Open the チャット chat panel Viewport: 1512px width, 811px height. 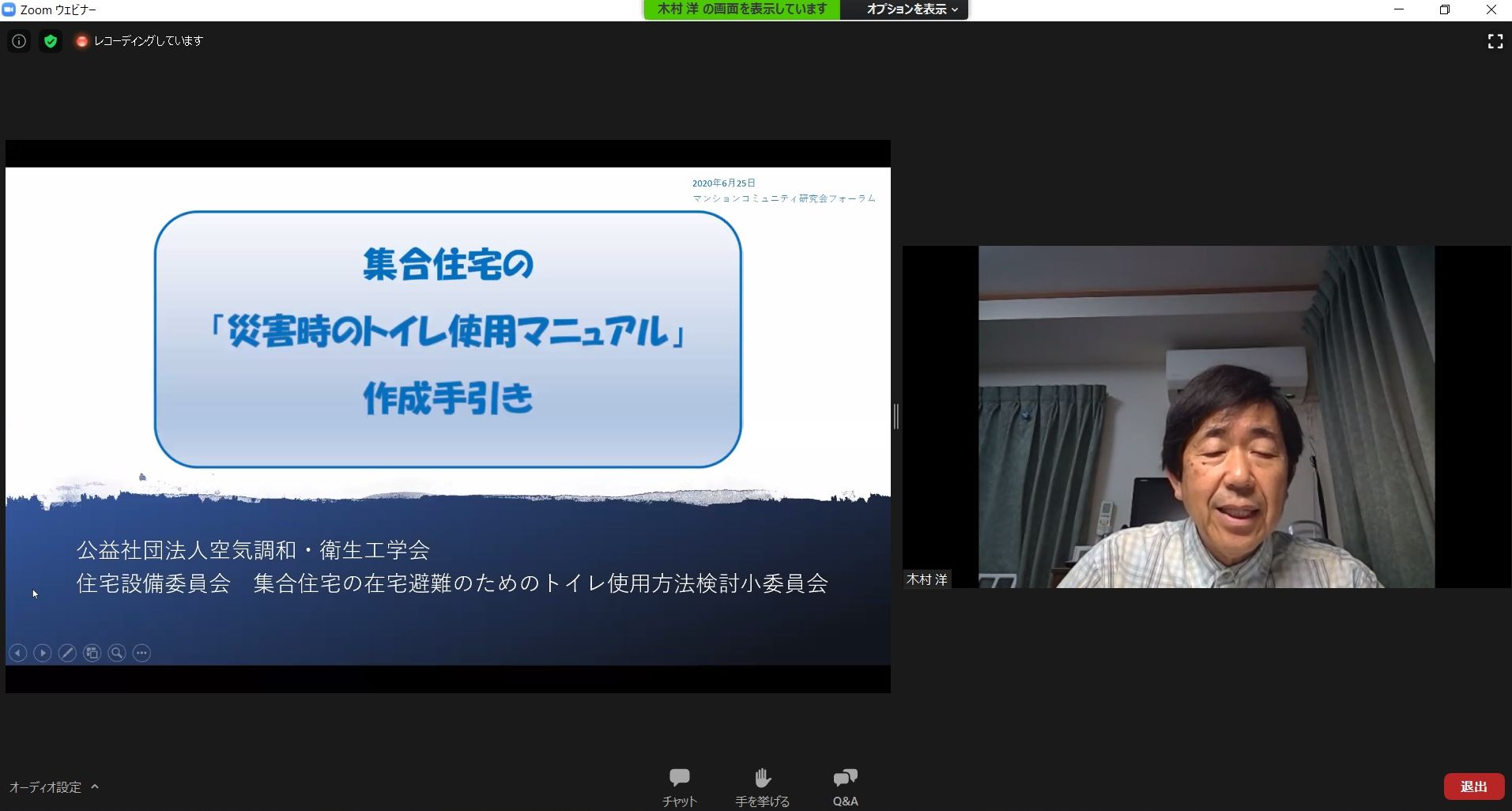click(680, 787)
